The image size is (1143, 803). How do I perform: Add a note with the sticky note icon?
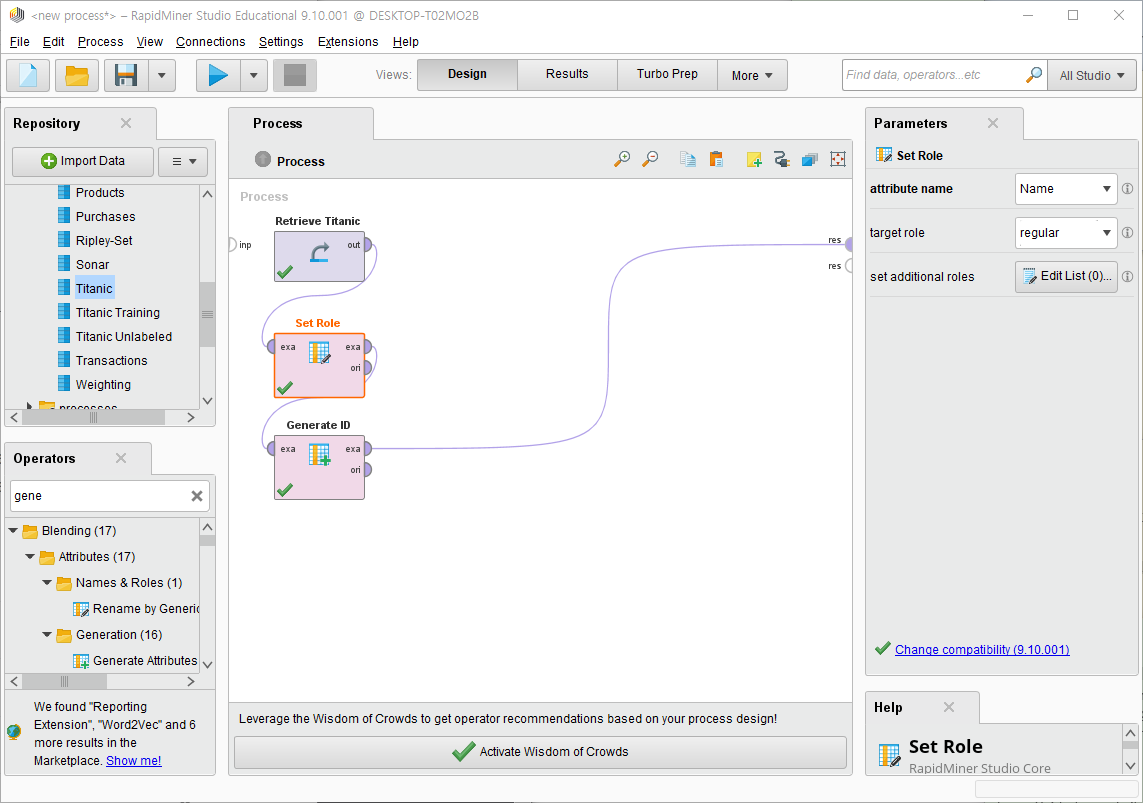tap(754, 159)
